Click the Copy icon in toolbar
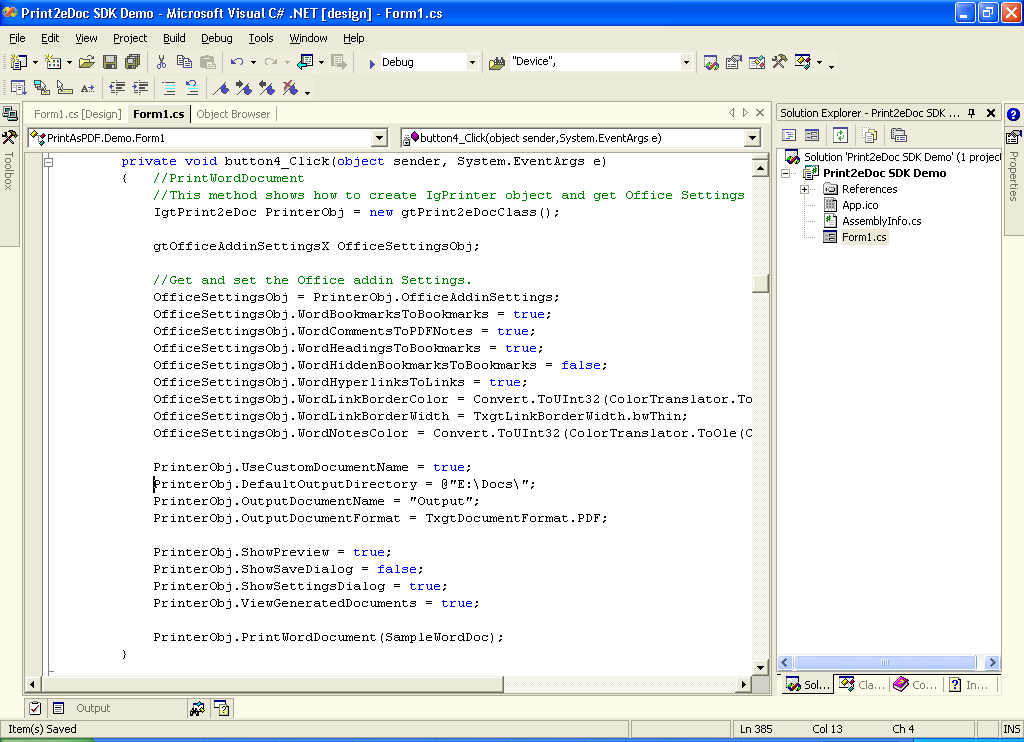This screenshot has height=742, width=1024. click(184, 62)
